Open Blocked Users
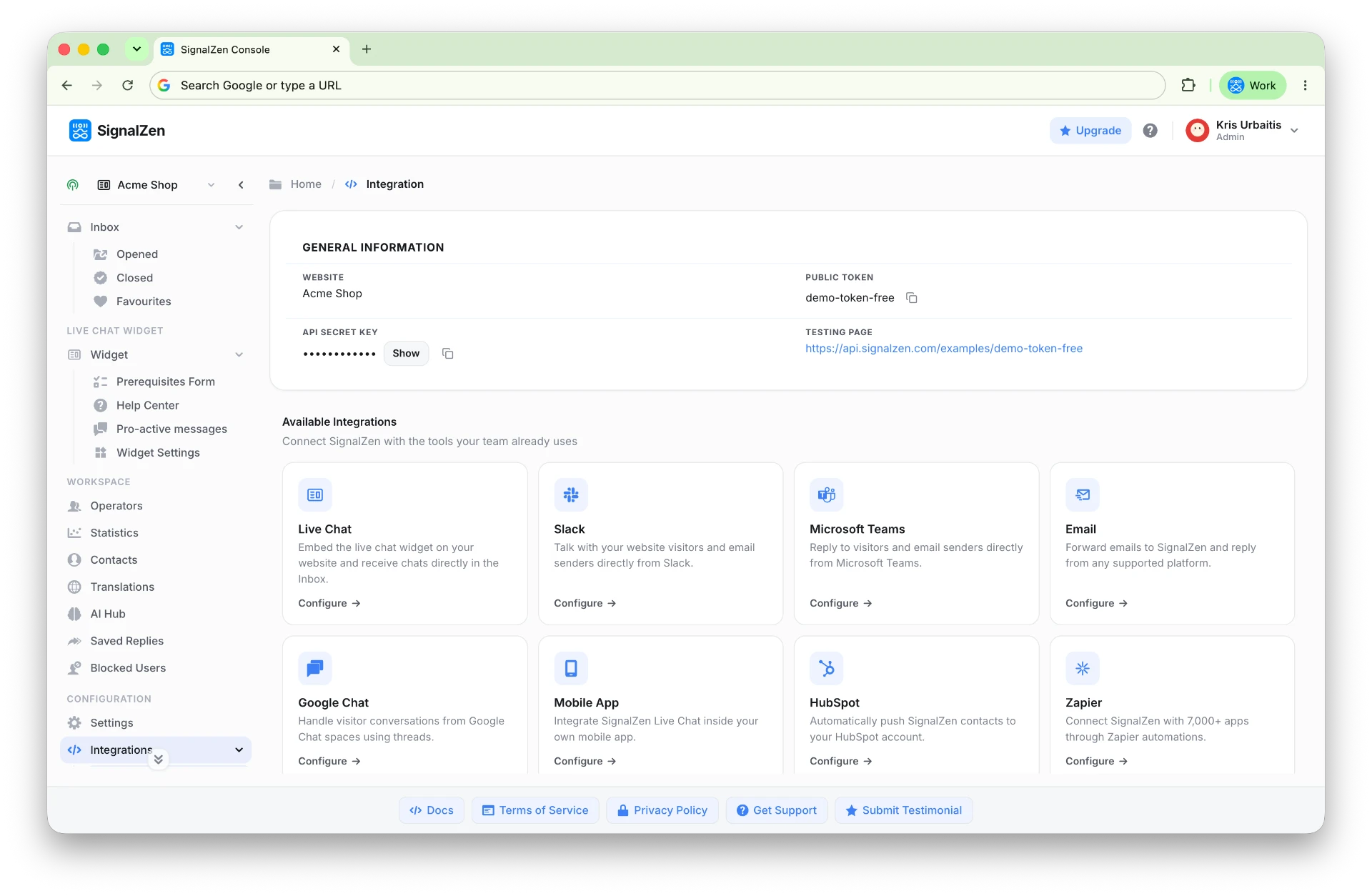 [x=128, y=668]
